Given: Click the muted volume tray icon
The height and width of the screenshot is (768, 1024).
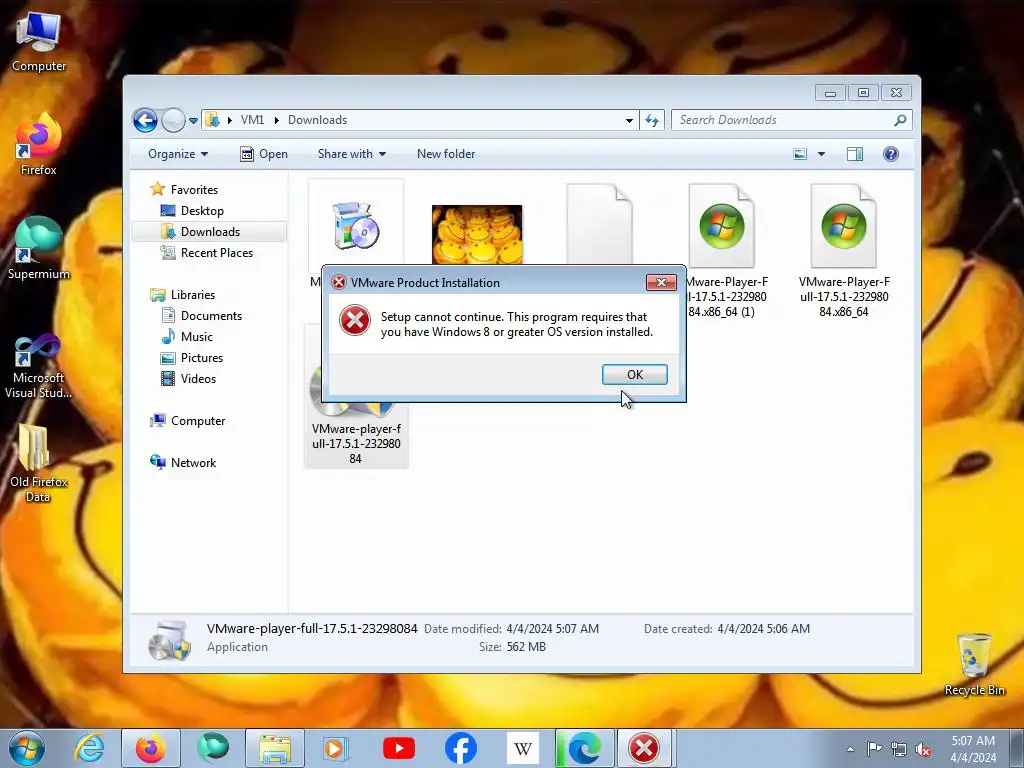Looking at the screenshot, I should pos(923,749).
